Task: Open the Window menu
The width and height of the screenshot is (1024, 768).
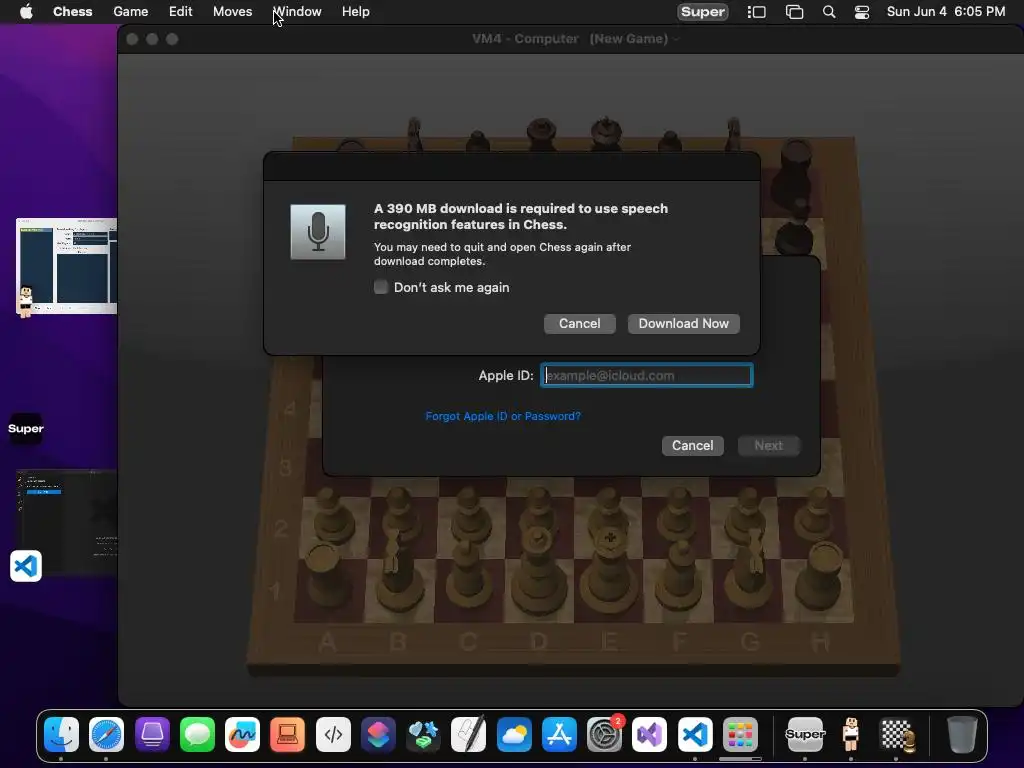Action: tap(297, 12)
